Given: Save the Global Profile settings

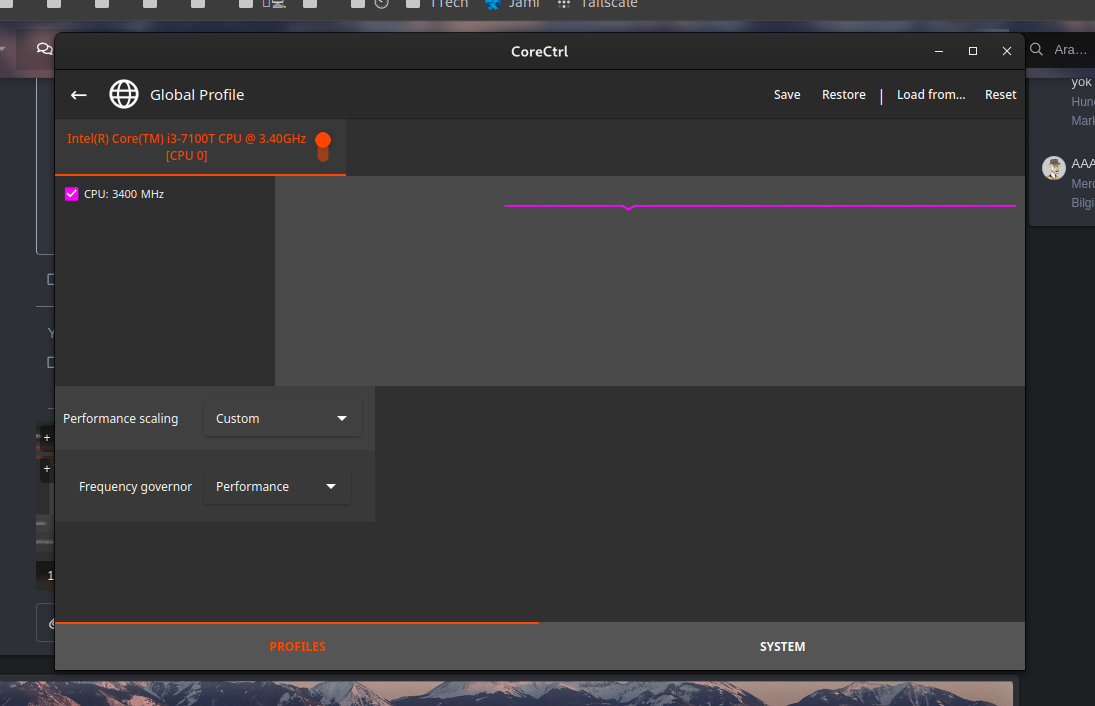Looking at the screenshot, I should [786, 94].
